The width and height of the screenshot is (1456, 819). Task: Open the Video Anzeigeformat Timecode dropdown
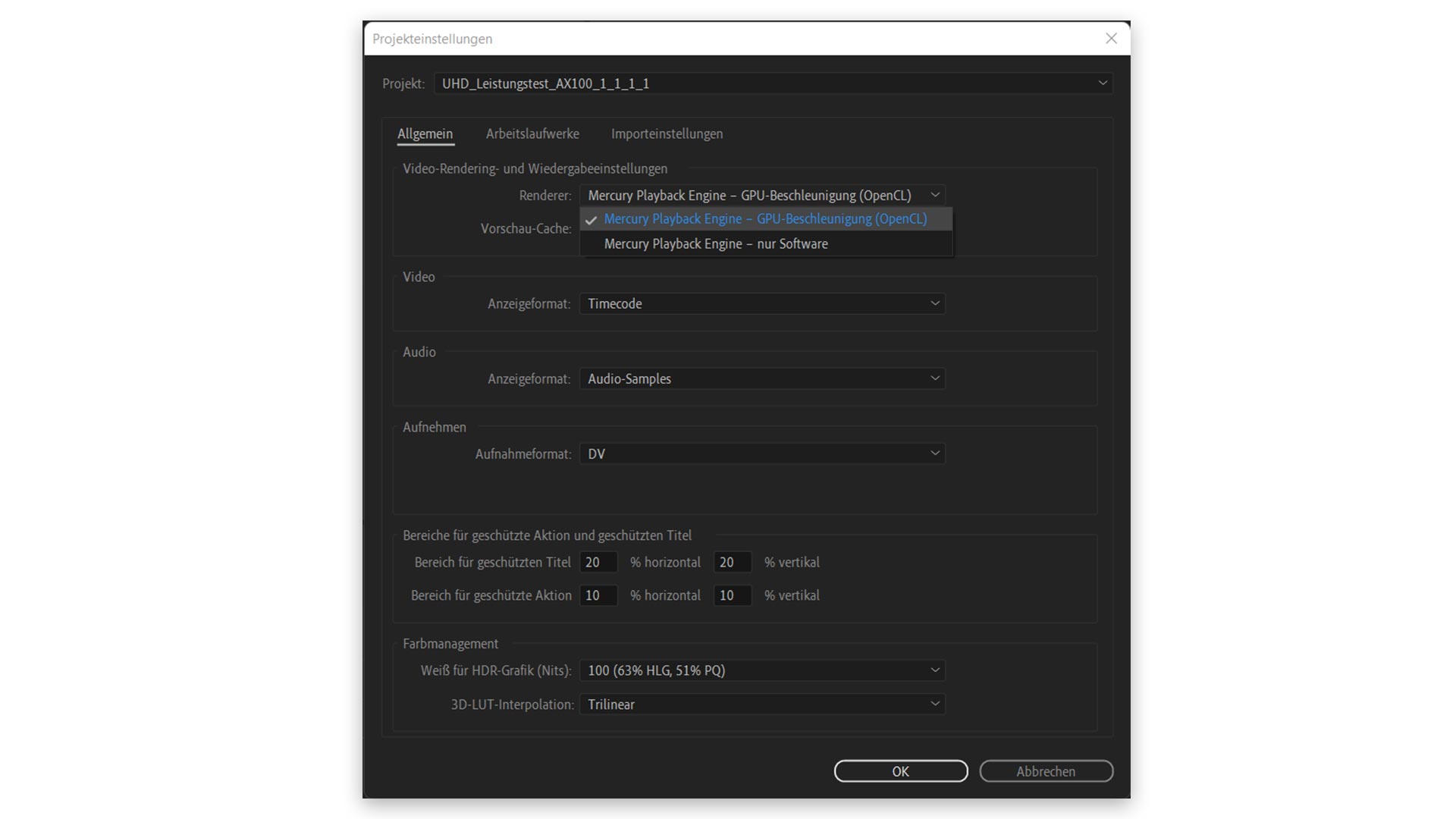[762, 303]
